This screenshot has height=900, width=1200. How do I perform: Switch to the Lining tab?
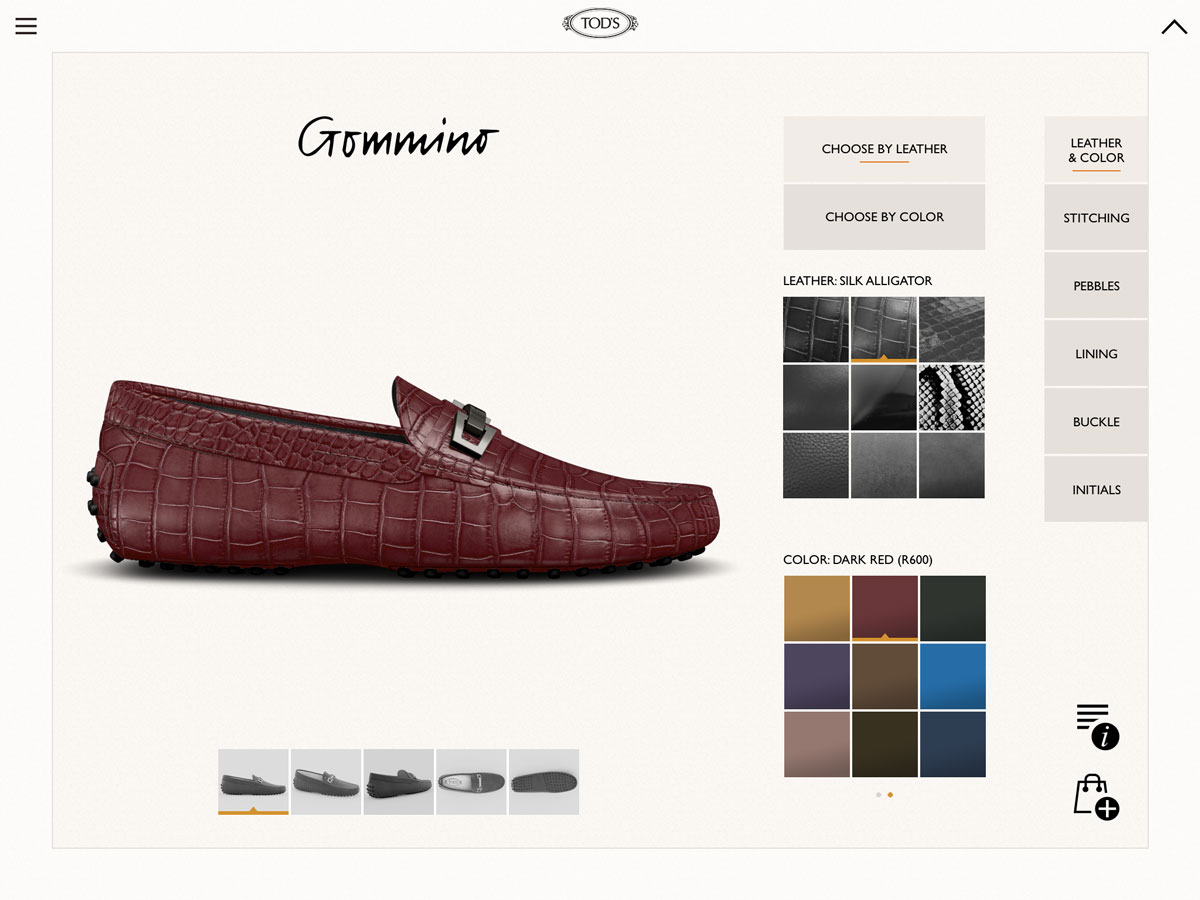(1096, 354)
